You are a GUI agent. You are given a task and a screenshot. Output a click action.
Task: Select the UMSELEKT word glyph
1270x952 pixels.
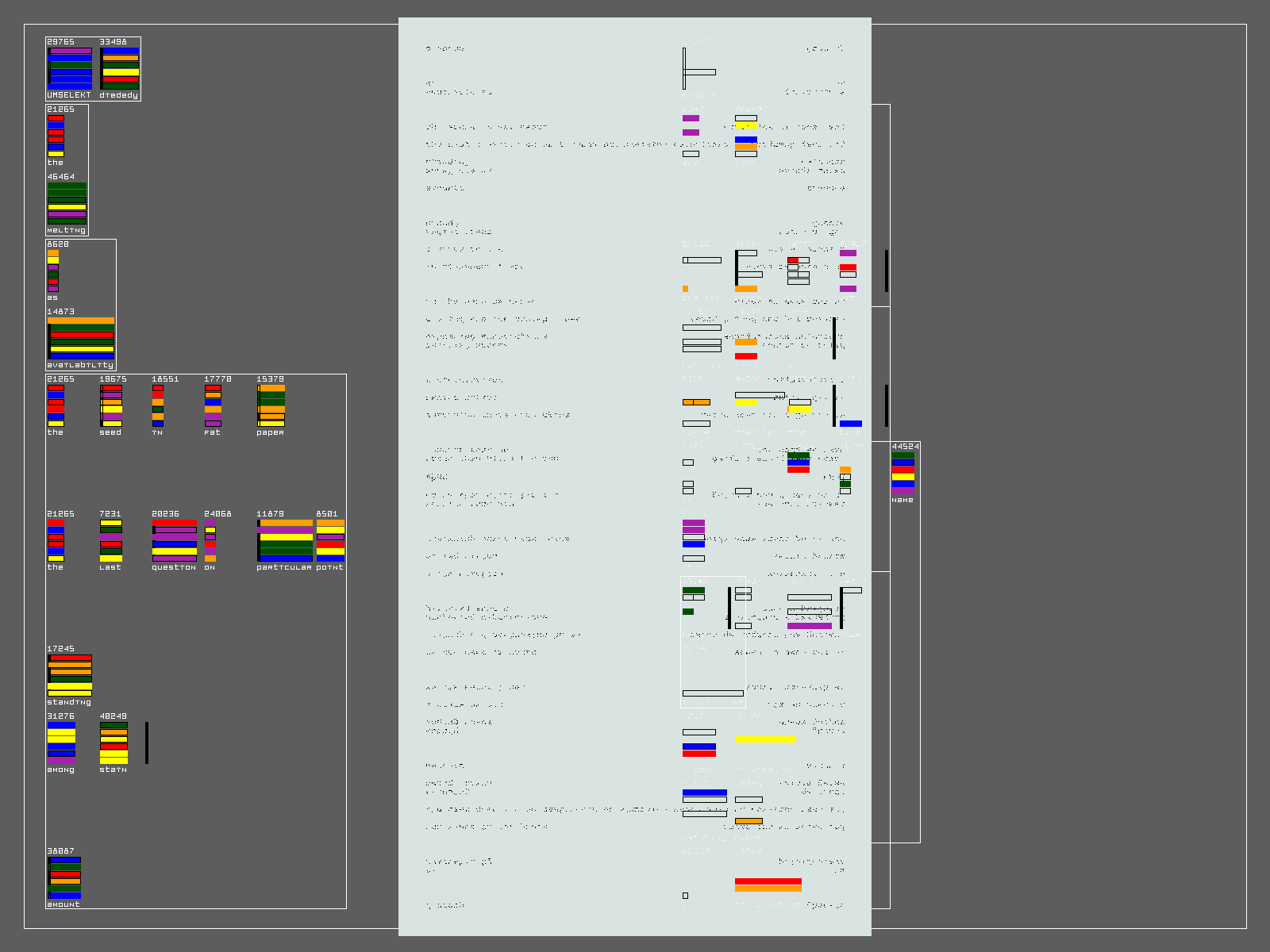point(69,68)
